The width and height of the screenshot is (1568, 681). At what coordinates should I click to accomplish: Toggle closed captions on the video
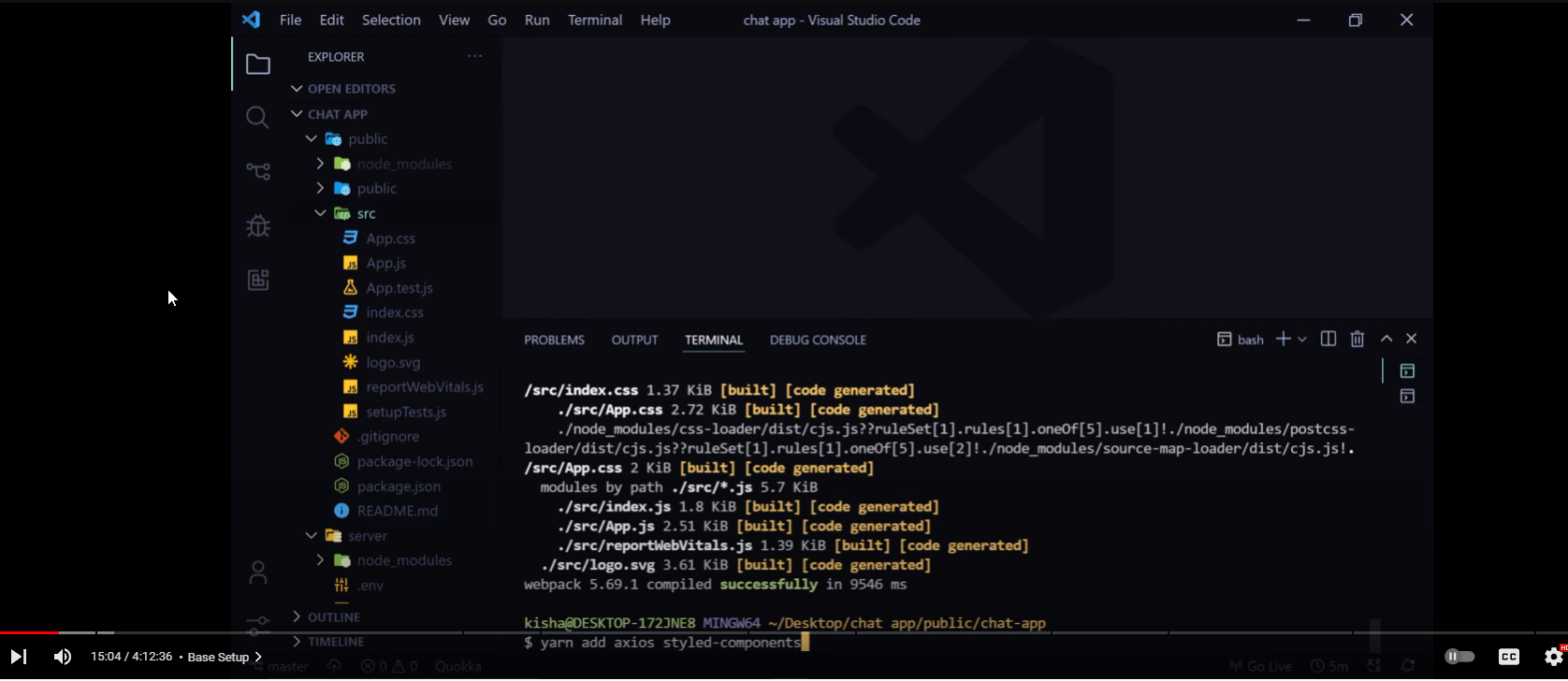pos(1508,657)
